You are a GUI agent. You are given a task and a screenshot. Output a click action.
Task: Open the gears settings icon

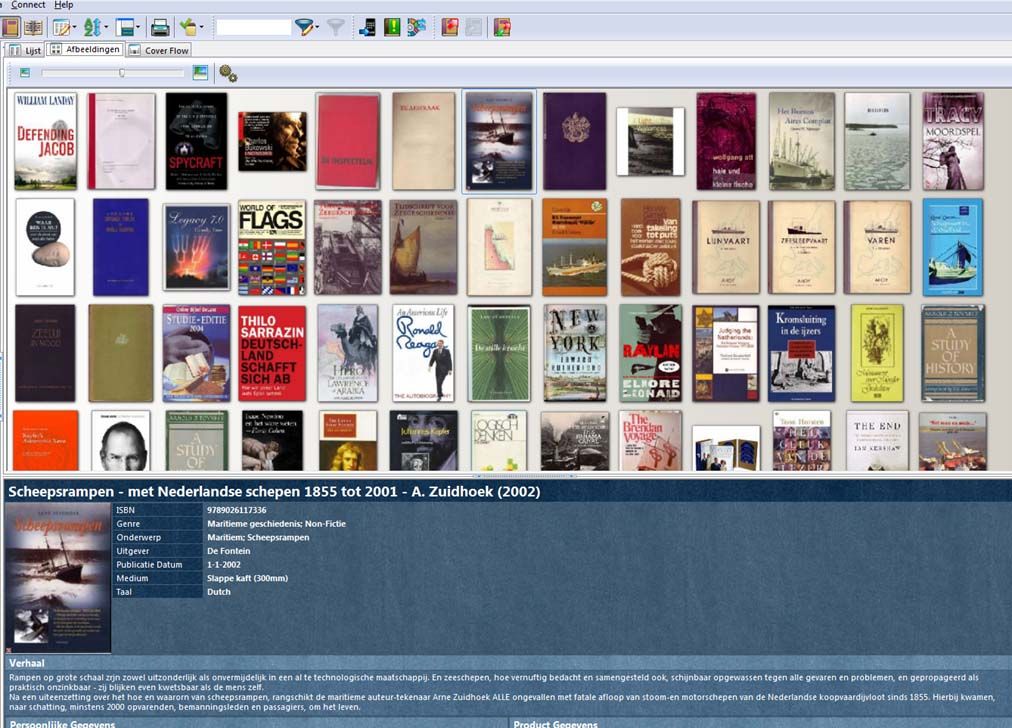pyautogui.click(x=228, y=74)
